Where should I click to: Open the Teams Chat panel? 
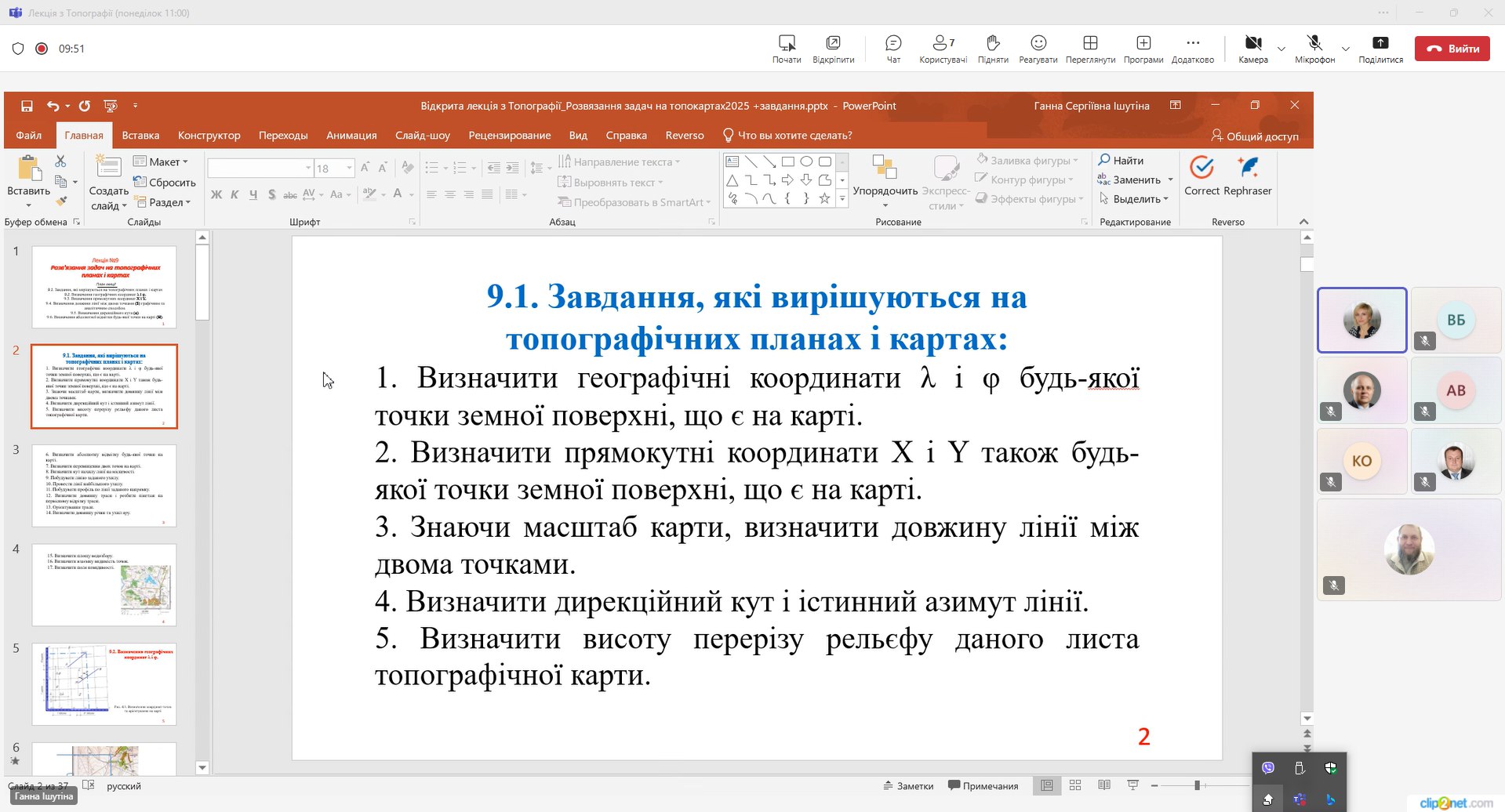point(892,48)
